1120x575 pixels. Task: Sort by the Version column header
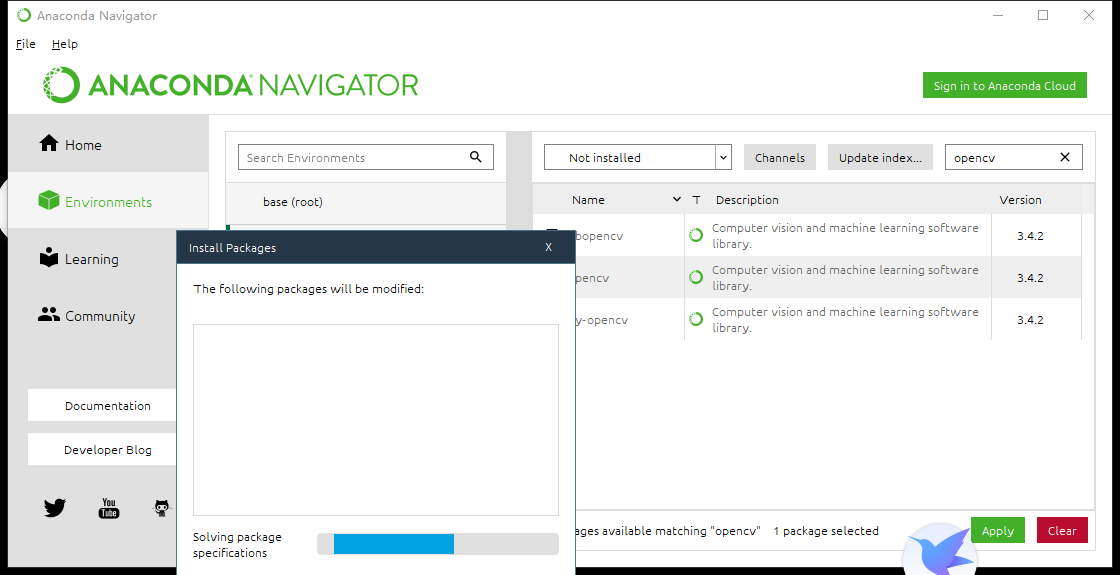click(x=1020, y=199)
